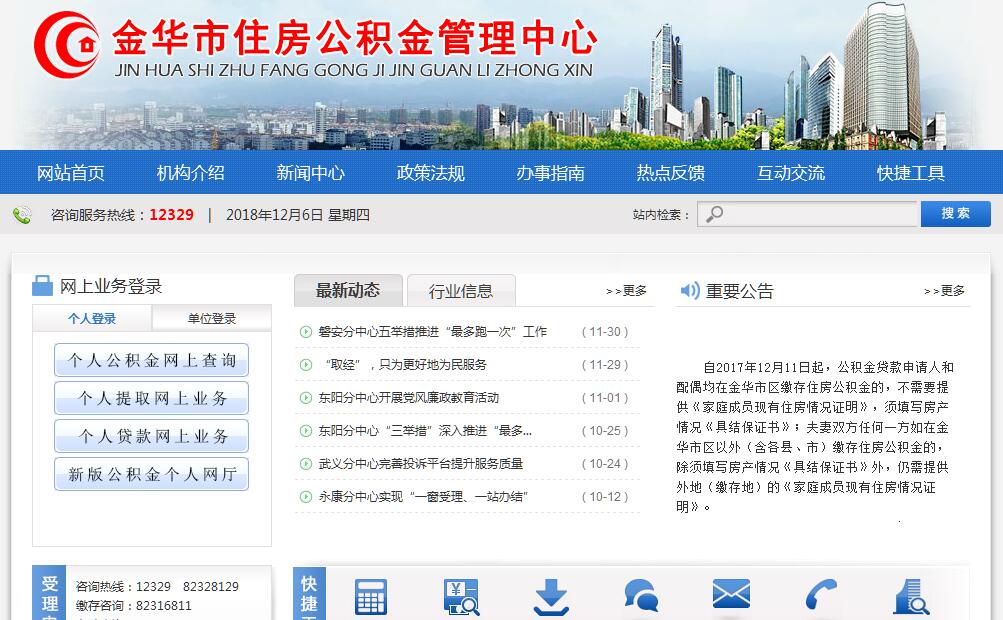Select the 个人登录 tab
The image size is (1003, 620).
point(92,319)
